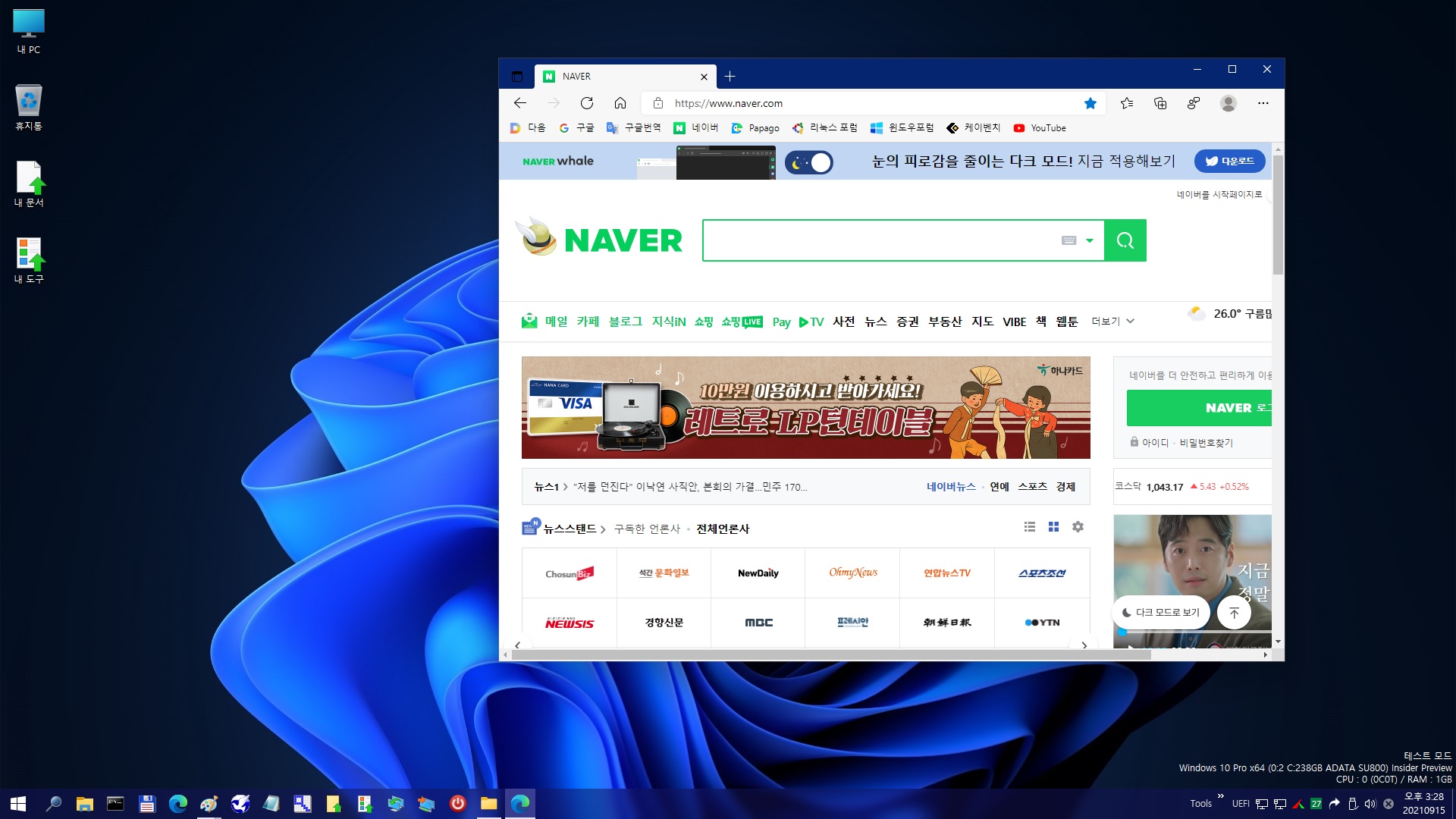
Task: Open the tab actions menu icon
Action: (x=517, y=77)
